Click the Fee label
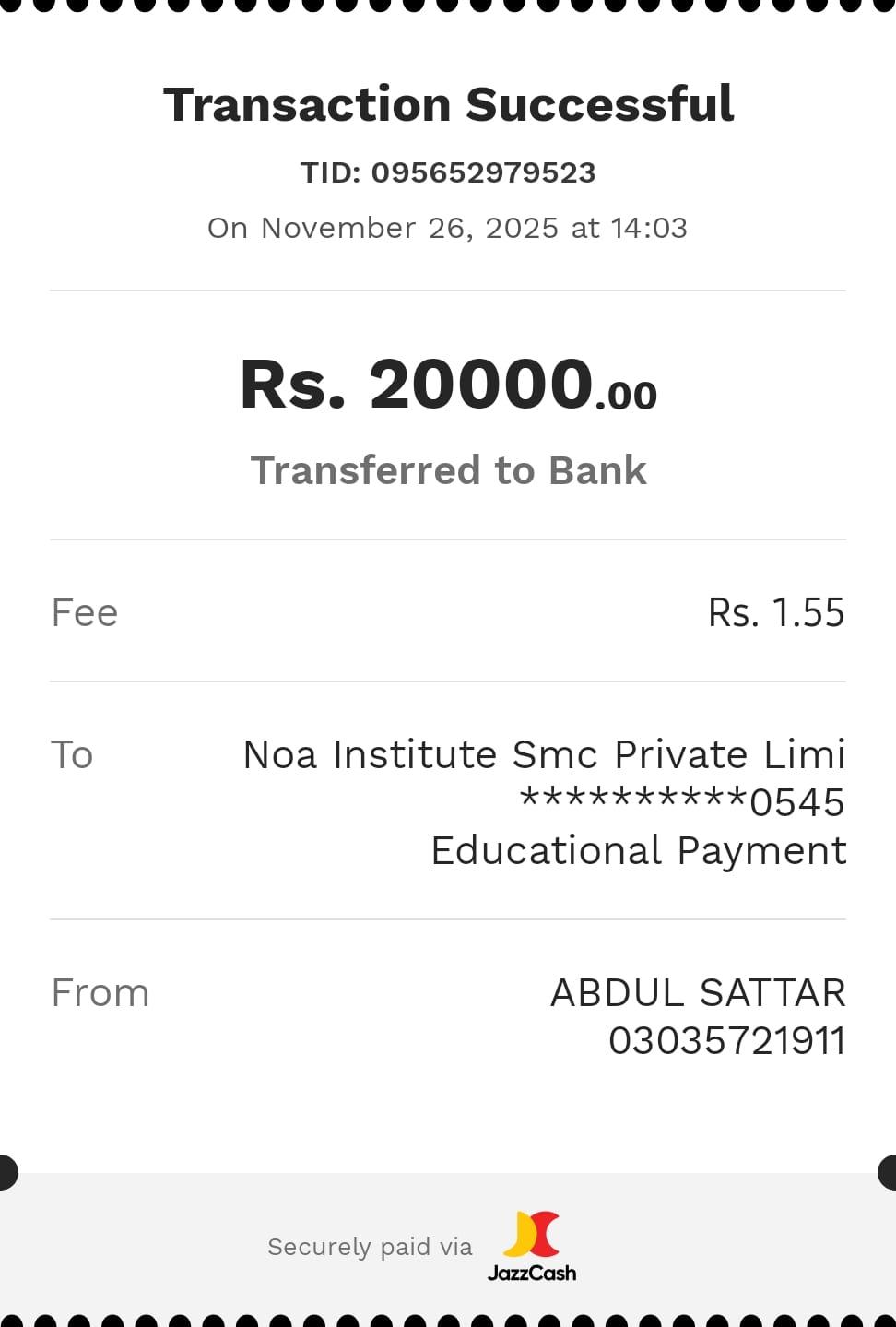The width and height of the screenshot is (896, 1327). point(85,613)
